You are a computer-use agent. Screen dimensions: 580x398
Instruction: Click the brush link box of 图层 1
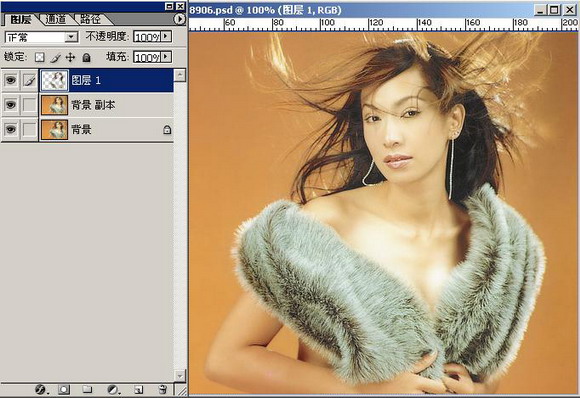point(29,80)
